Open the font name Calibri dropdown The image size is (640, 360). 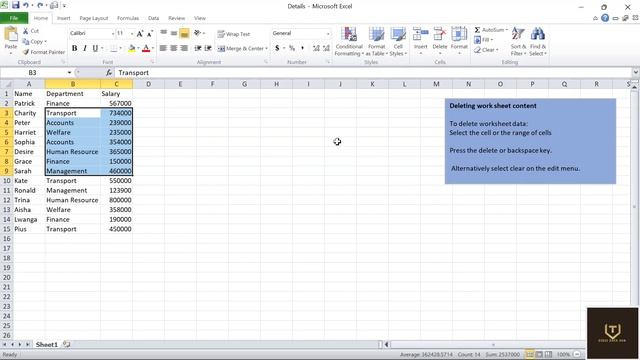113,33
